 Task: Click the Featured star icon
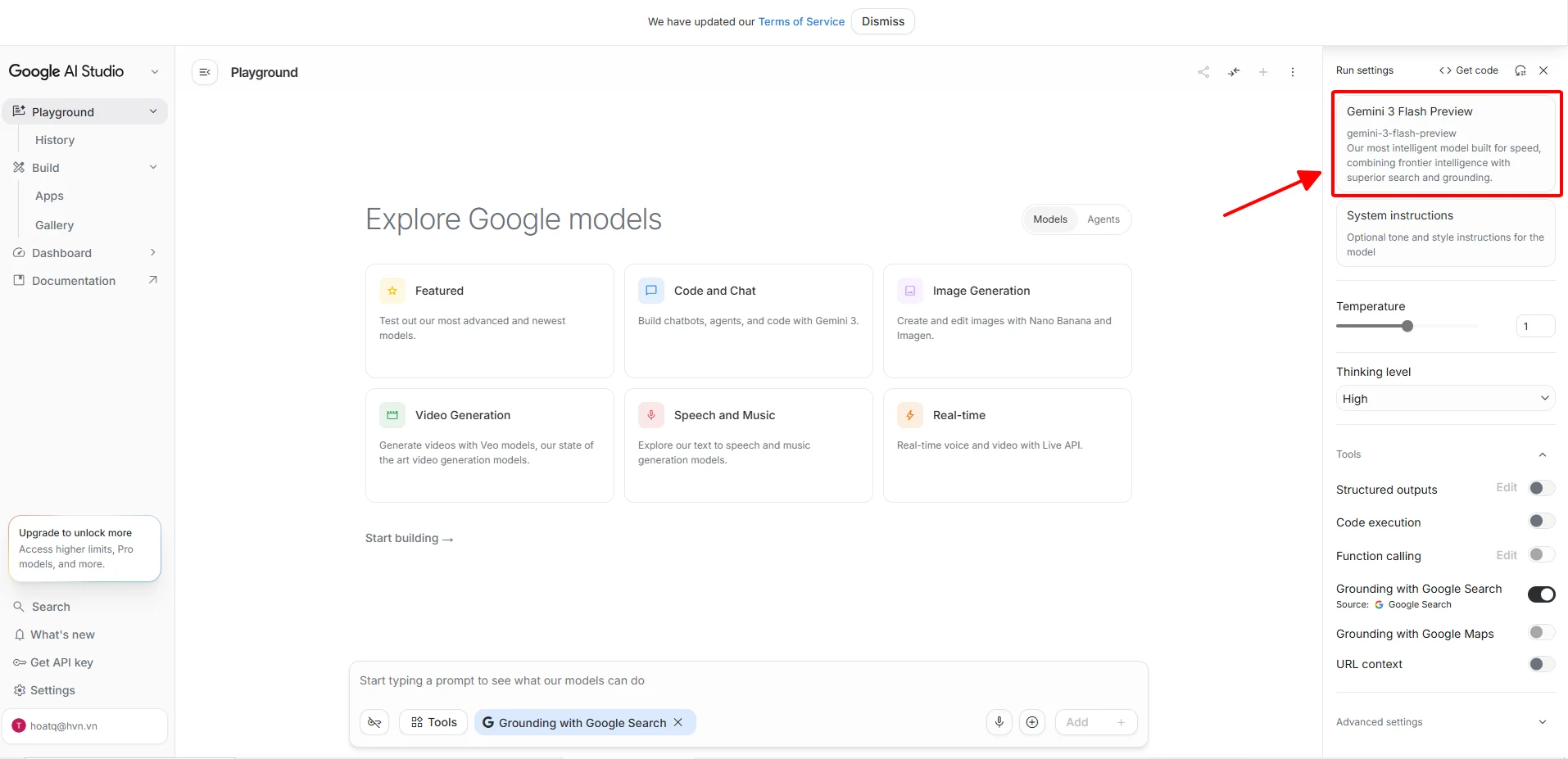[x=392, y=291]
